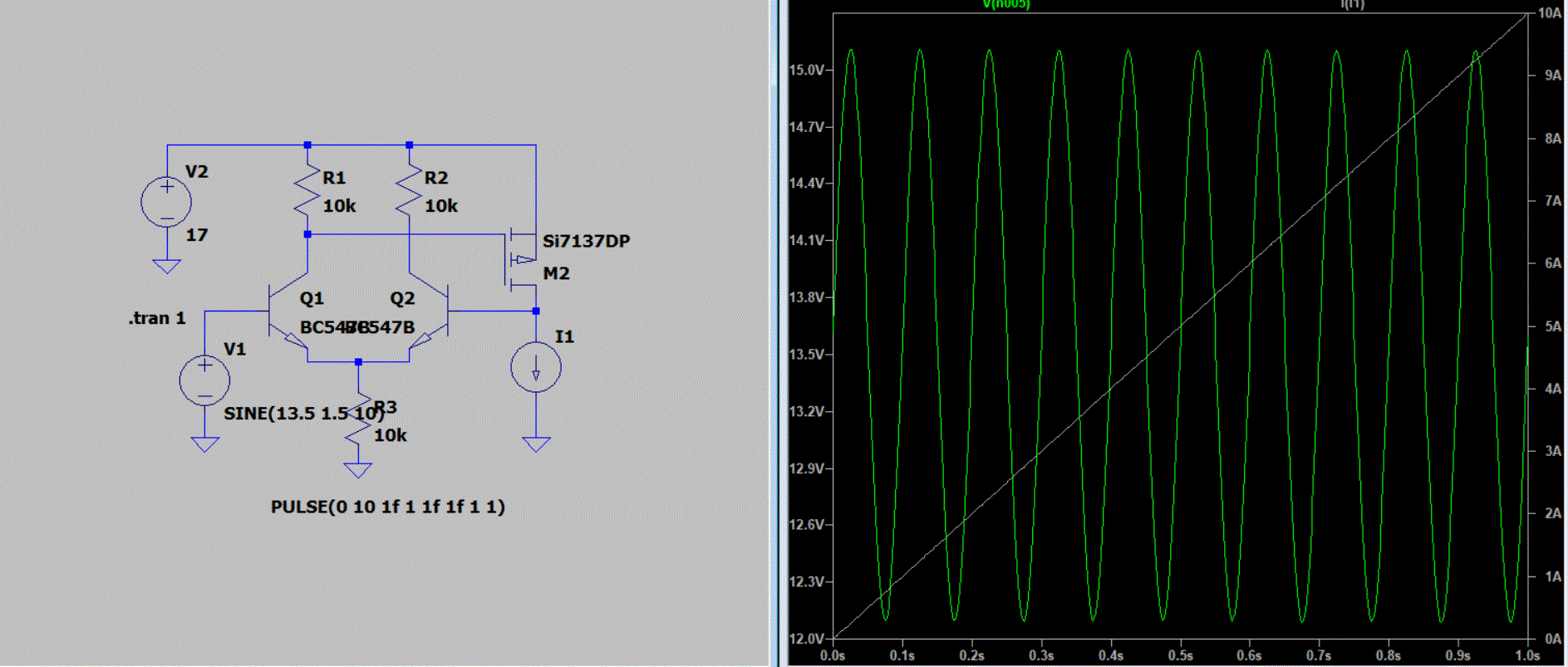1568x667 pixels.
Task: Click the 15.0V tick on the voltage axis
Action: point(806,70)
